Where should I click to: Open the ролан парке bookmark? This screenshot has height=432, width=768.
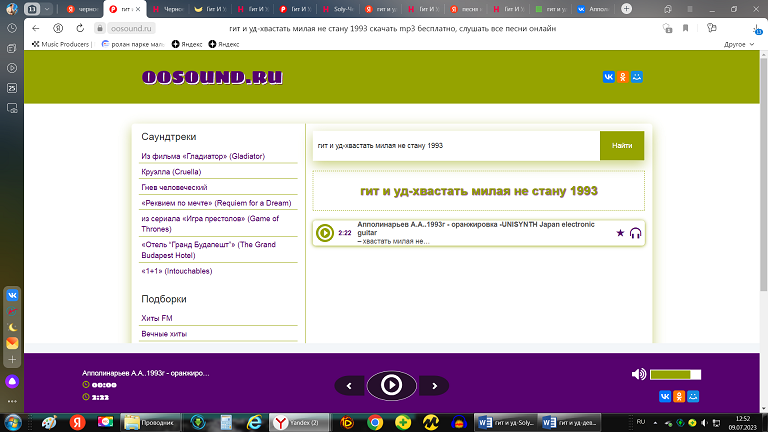[x=133, y=44]
